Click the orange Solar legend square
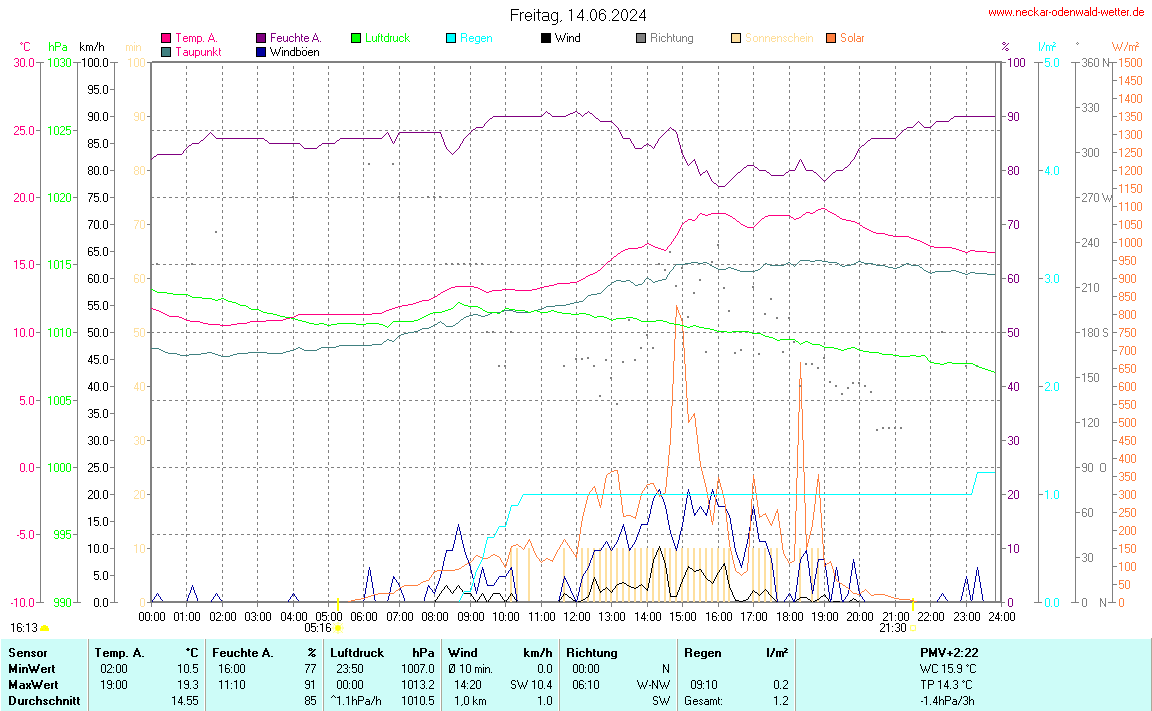 [831, 38]
